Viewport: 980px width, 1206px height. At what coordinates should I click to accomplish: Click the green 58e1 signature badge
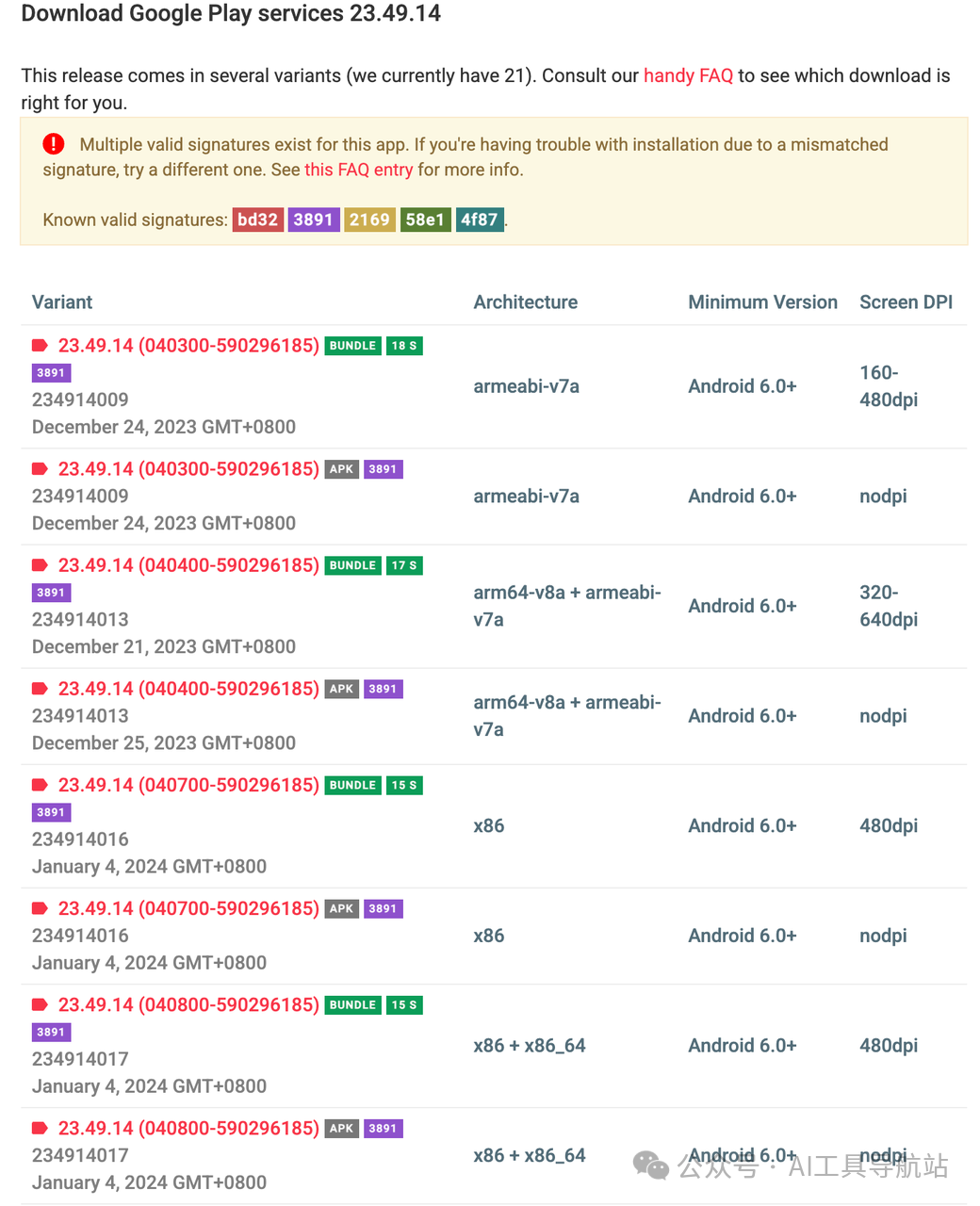(x=425, y=220)
